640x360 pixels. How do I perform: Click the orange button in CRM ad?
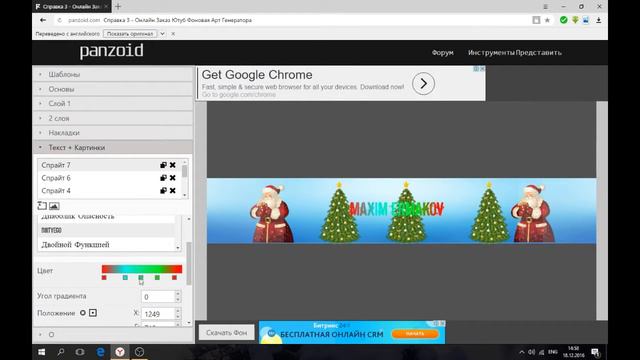click(x=415, y=334)
